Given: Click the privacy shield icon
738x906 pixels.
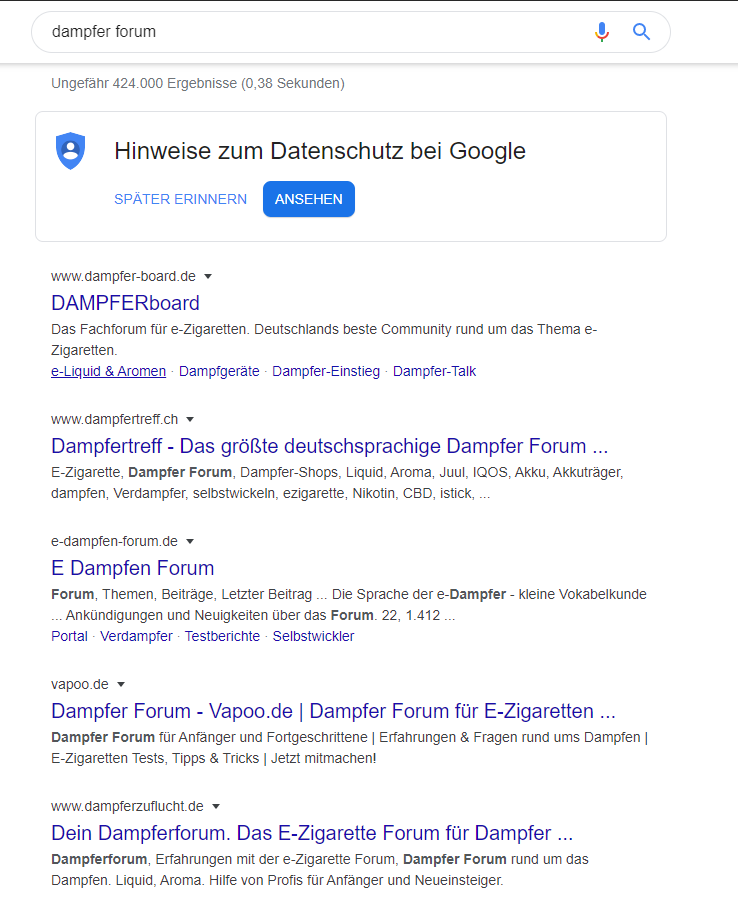Looking at the screenshot, I should pyautogui.click(x=70, y=151).
